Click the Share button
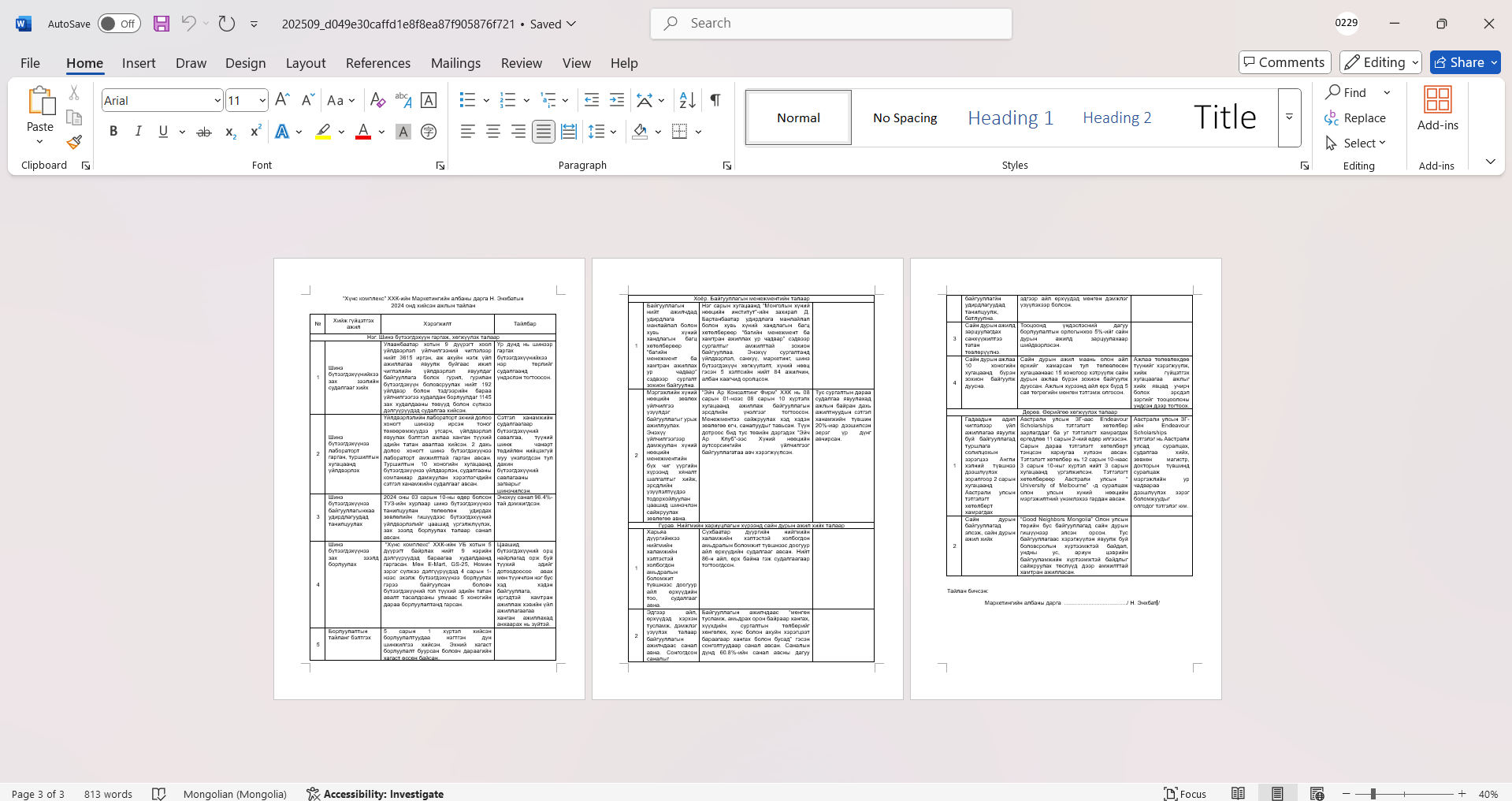 tap(1465, 62)
